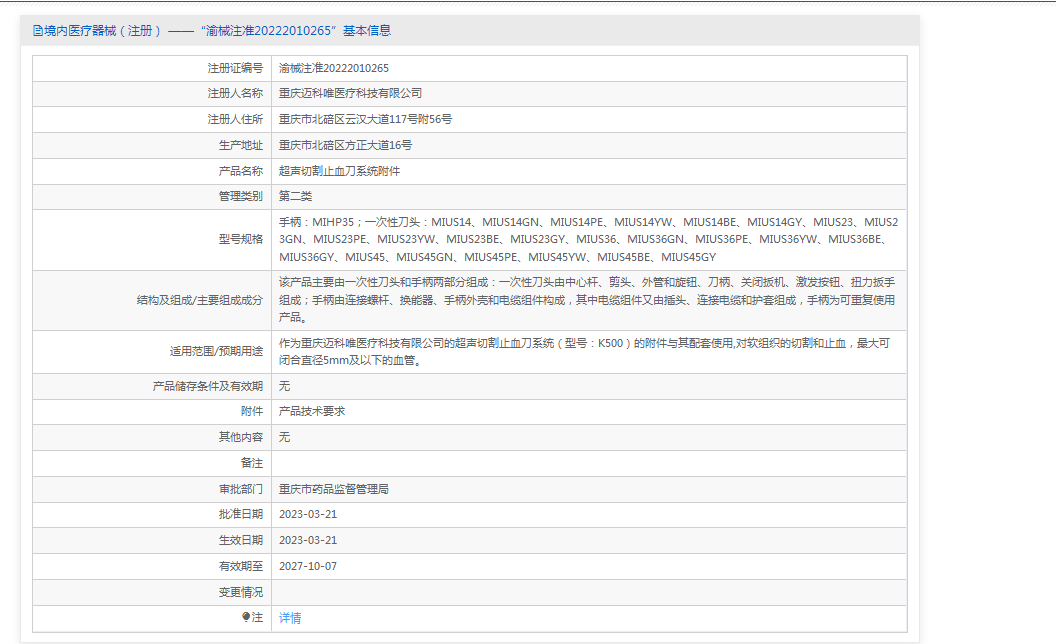The image size is (1056, 644).
Task: Select the 有效期至 row label
Action: point(240,567)
